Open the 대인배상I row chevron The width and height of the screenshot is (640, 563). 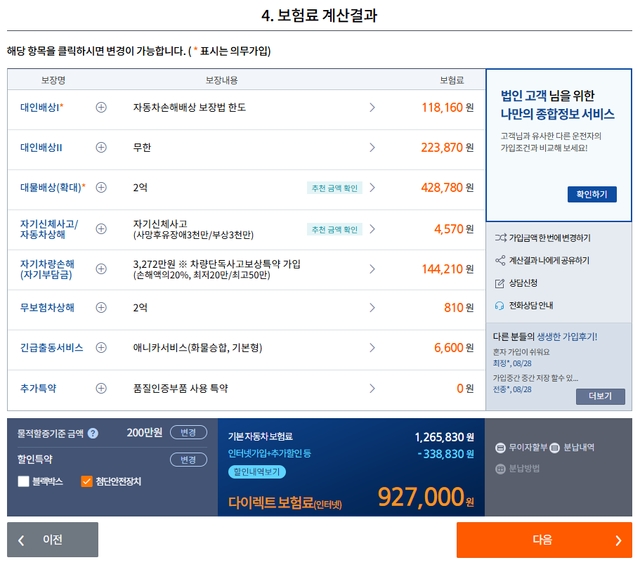(372, 107)
